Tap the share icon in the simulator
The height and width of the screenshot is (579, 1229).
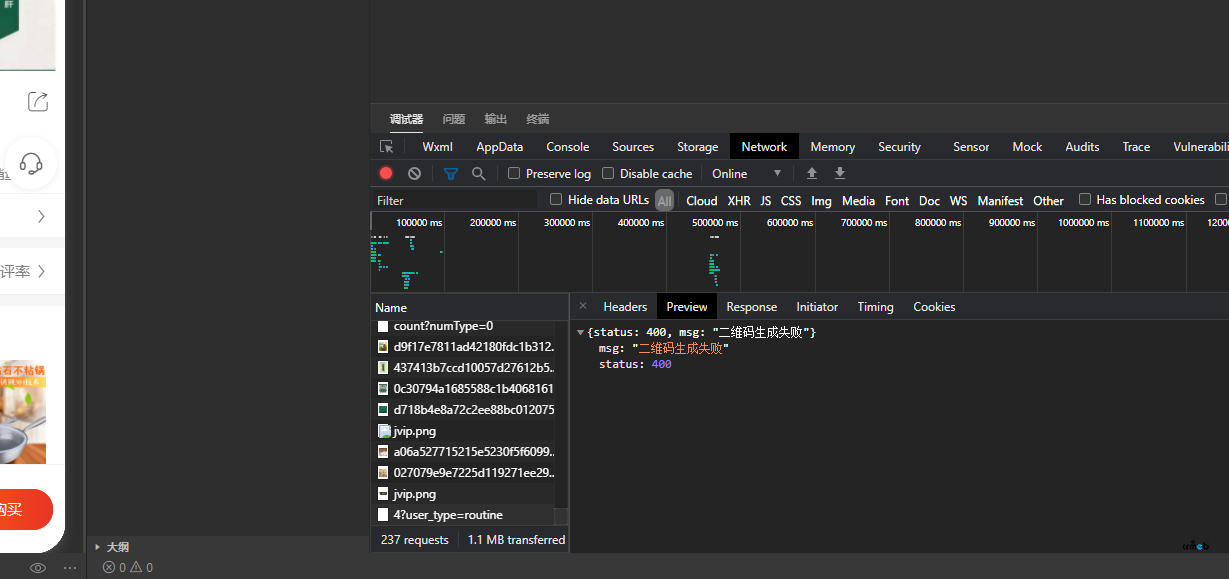pos(38,101)
